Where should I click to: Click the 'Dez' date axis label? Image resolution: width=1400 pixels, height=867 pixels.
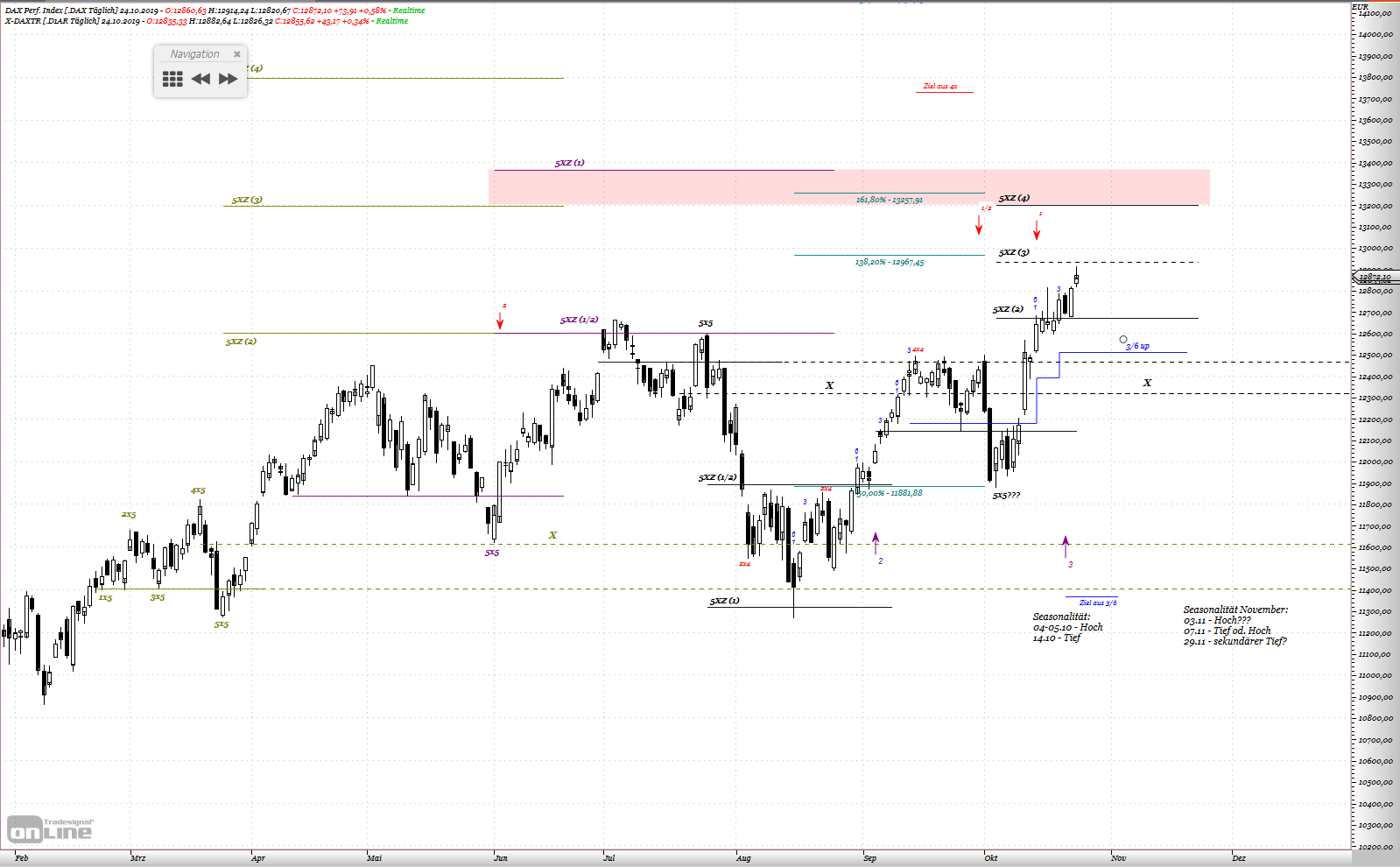[x=1238, y=858]
